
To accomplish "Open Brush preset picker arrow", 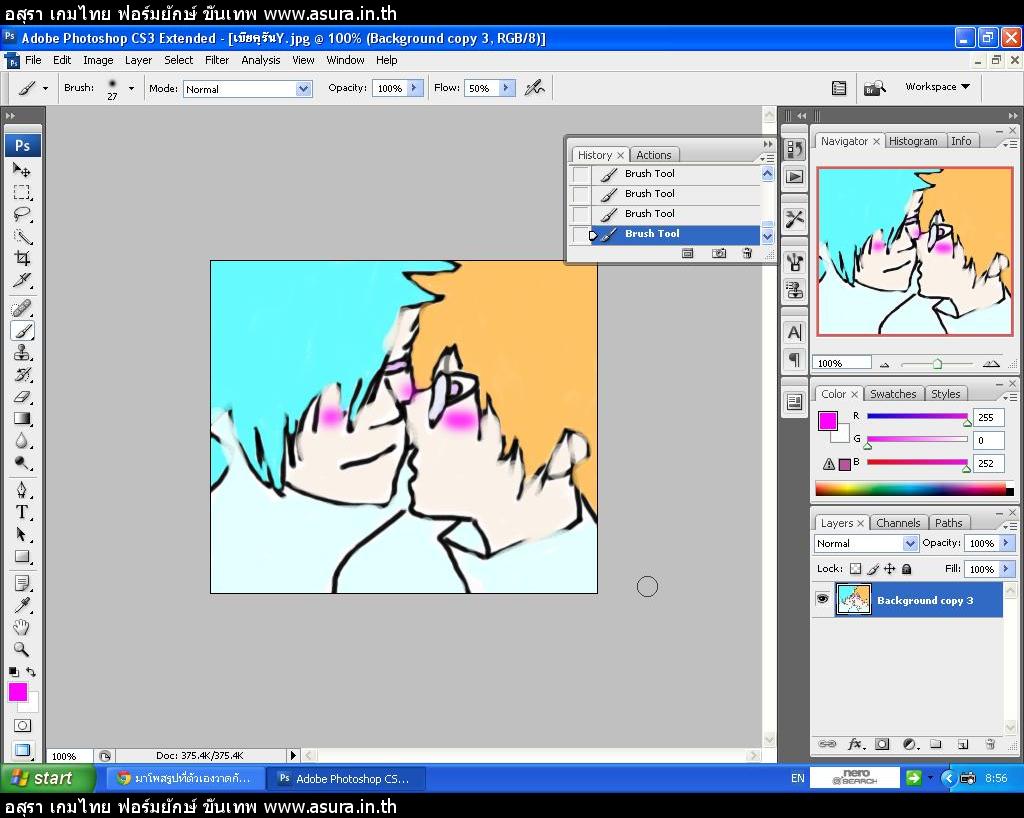I will (x=131, y=88).
